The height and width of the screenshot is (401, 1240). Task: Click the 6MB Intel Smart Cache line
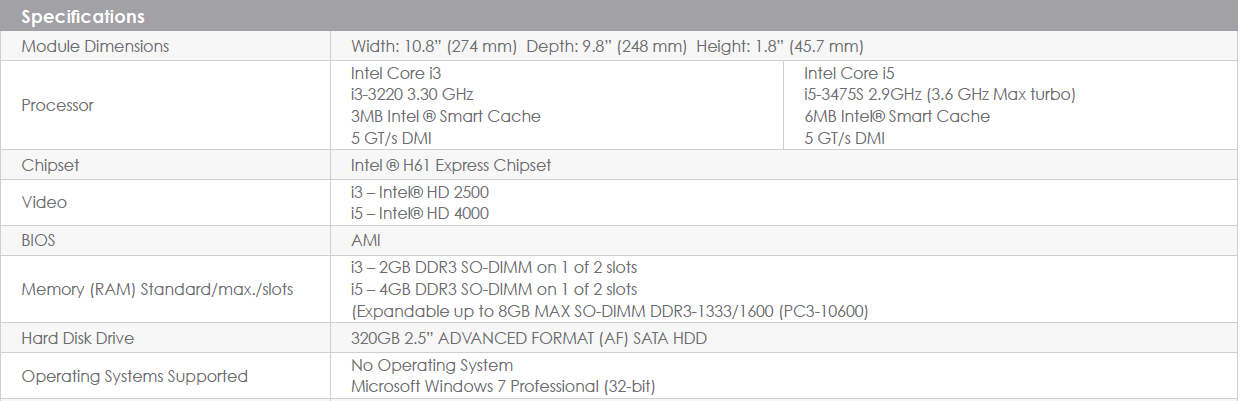click(897, 117)
